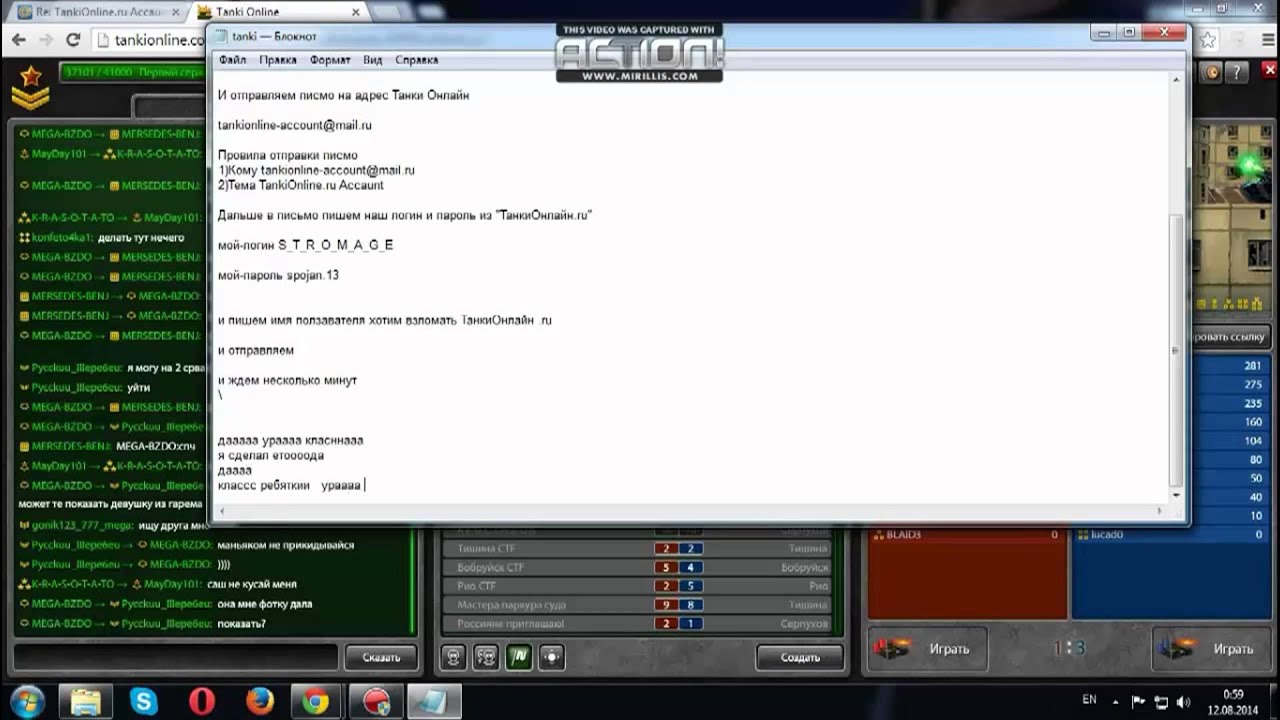
Task: Click the и отправляем line in Notepad
Action: [256, 350]
